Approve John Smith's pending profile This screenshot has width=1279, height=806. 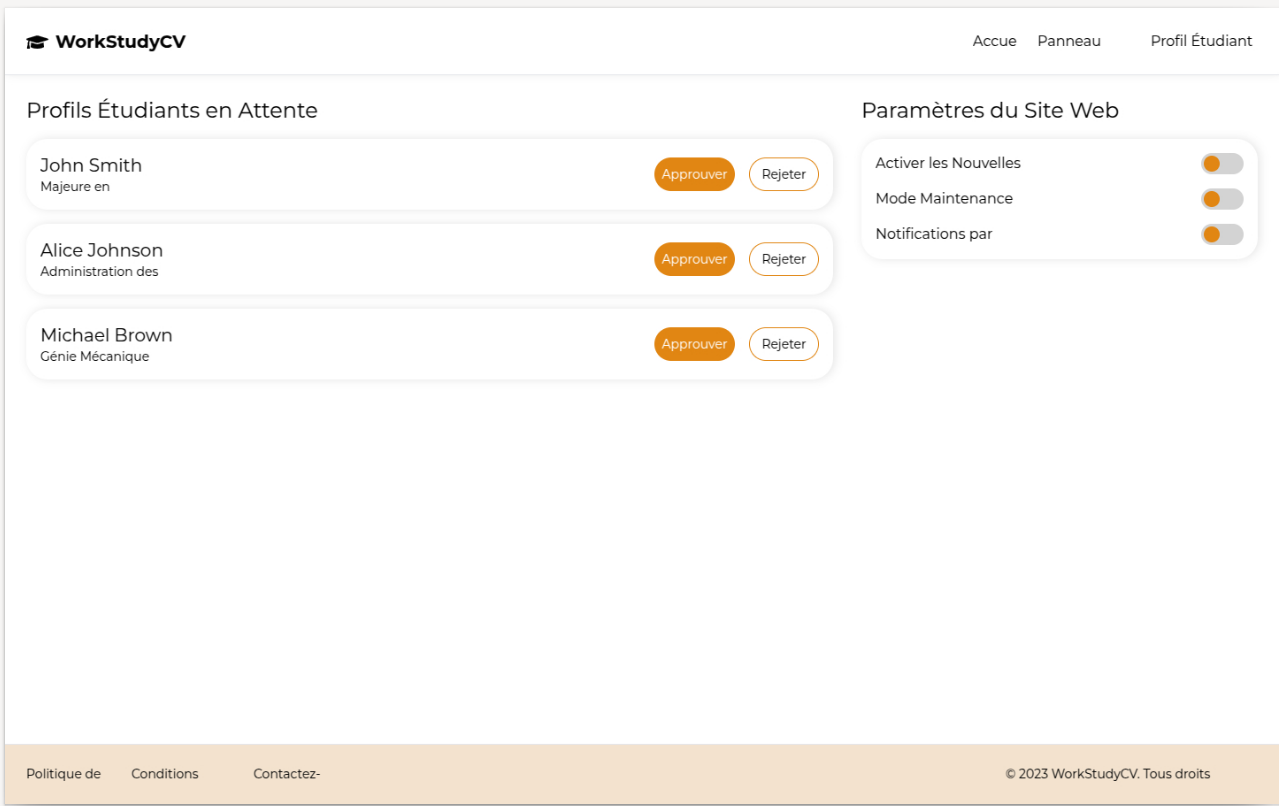pos(694,174)
